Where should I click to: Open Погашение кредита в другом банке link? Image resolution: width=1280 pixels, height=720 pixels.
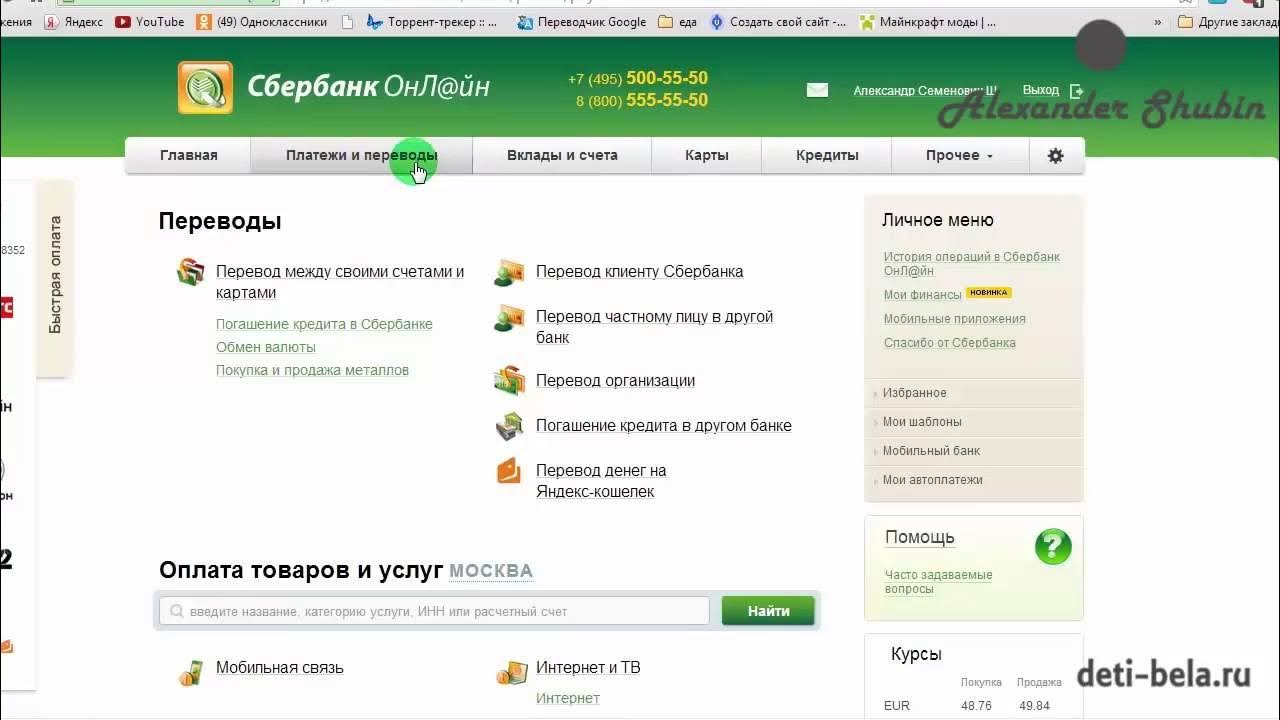663,426
